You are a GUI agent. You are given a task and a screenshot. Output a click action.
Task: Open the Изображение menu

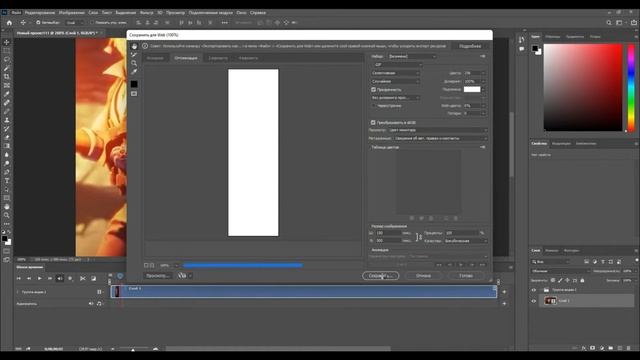(x=71, y=13)
